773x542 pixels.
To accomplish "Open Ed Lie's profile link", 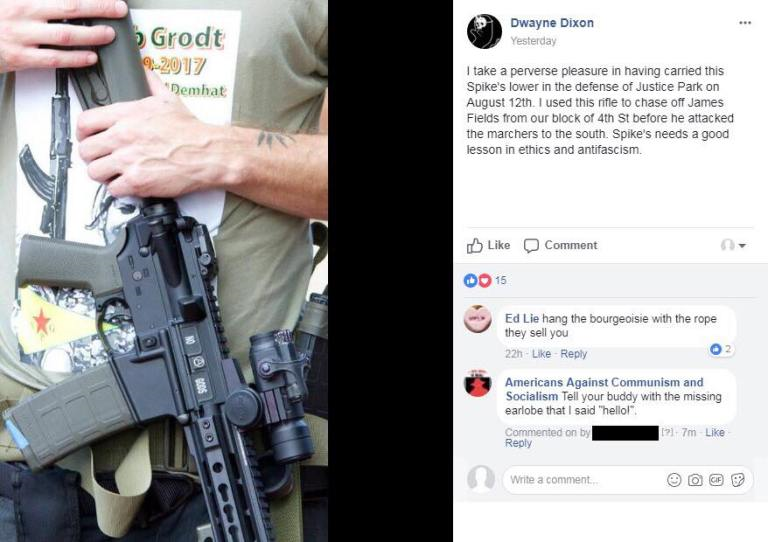I will click(x=522, y=319).
